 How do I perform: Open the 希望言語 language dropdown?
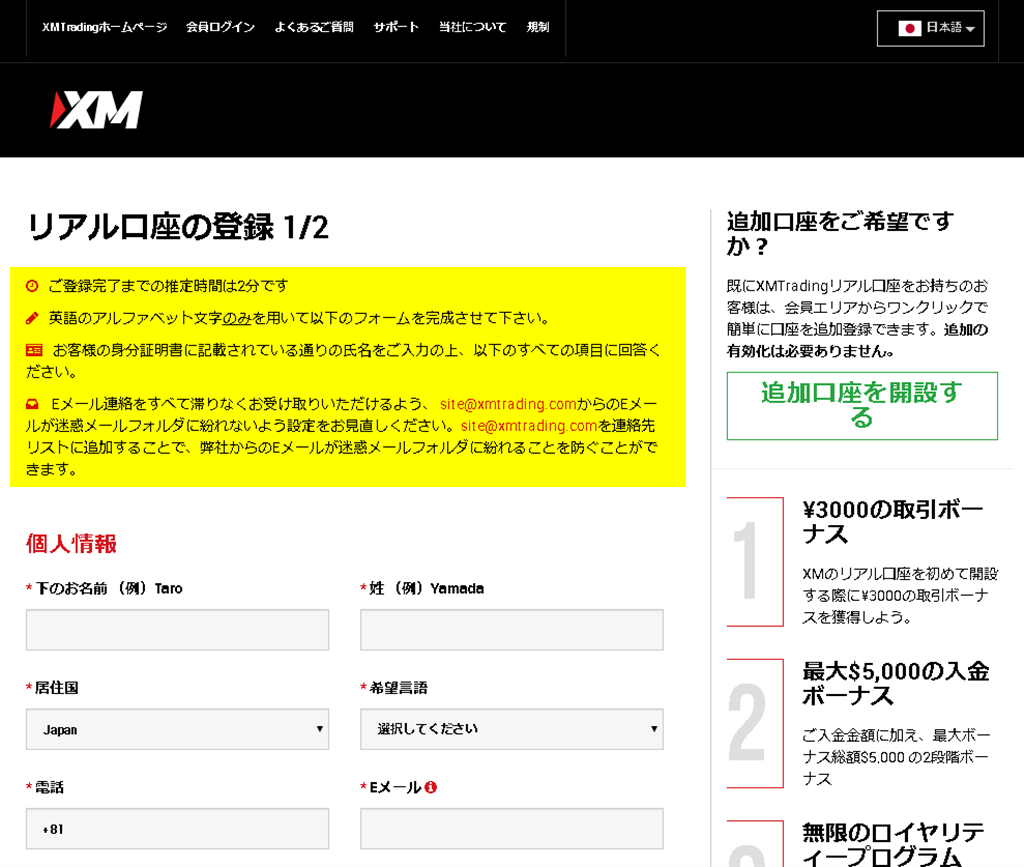511,729
